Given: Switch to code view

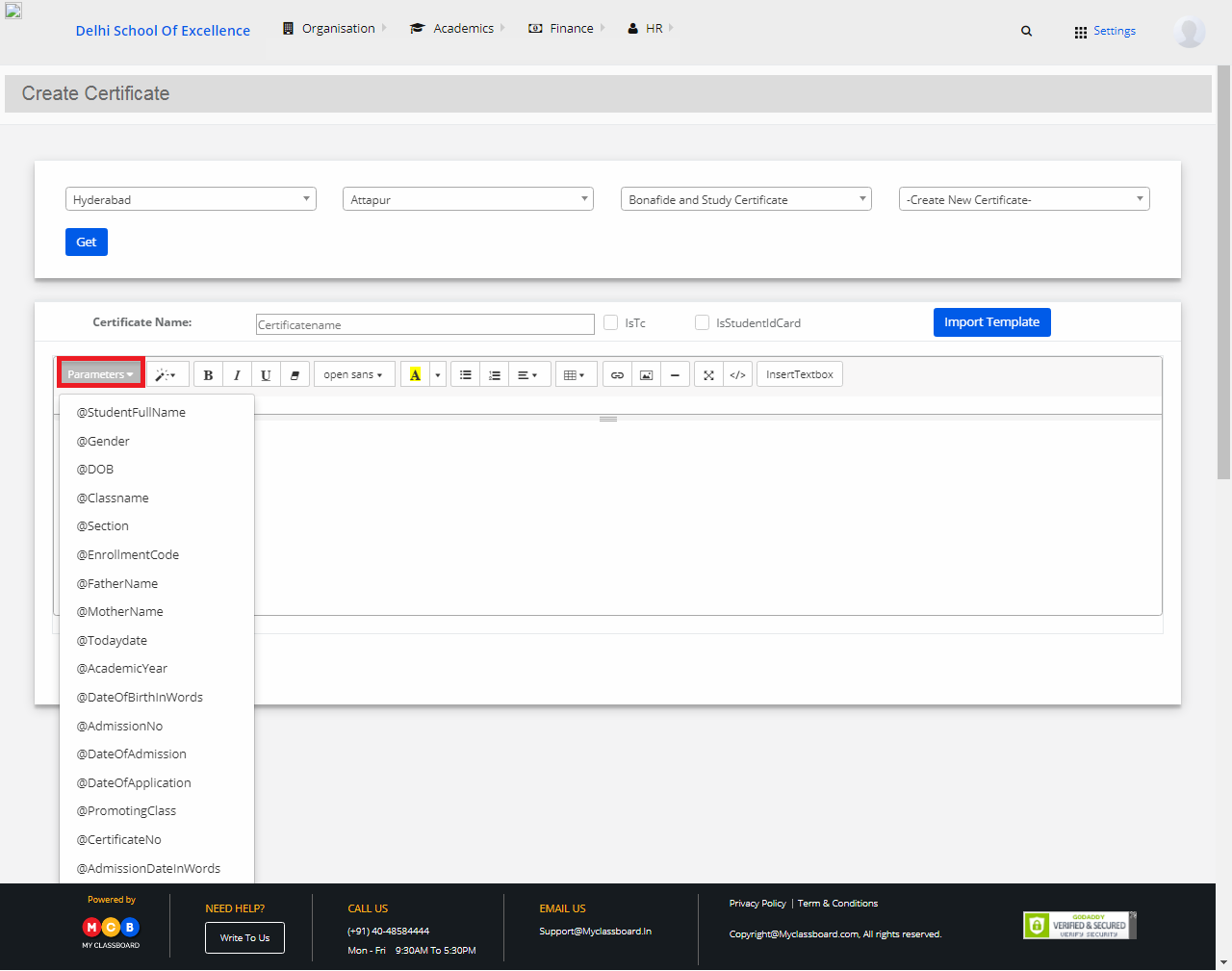Looking at the screenshot, I should click(x=738, y=374).
